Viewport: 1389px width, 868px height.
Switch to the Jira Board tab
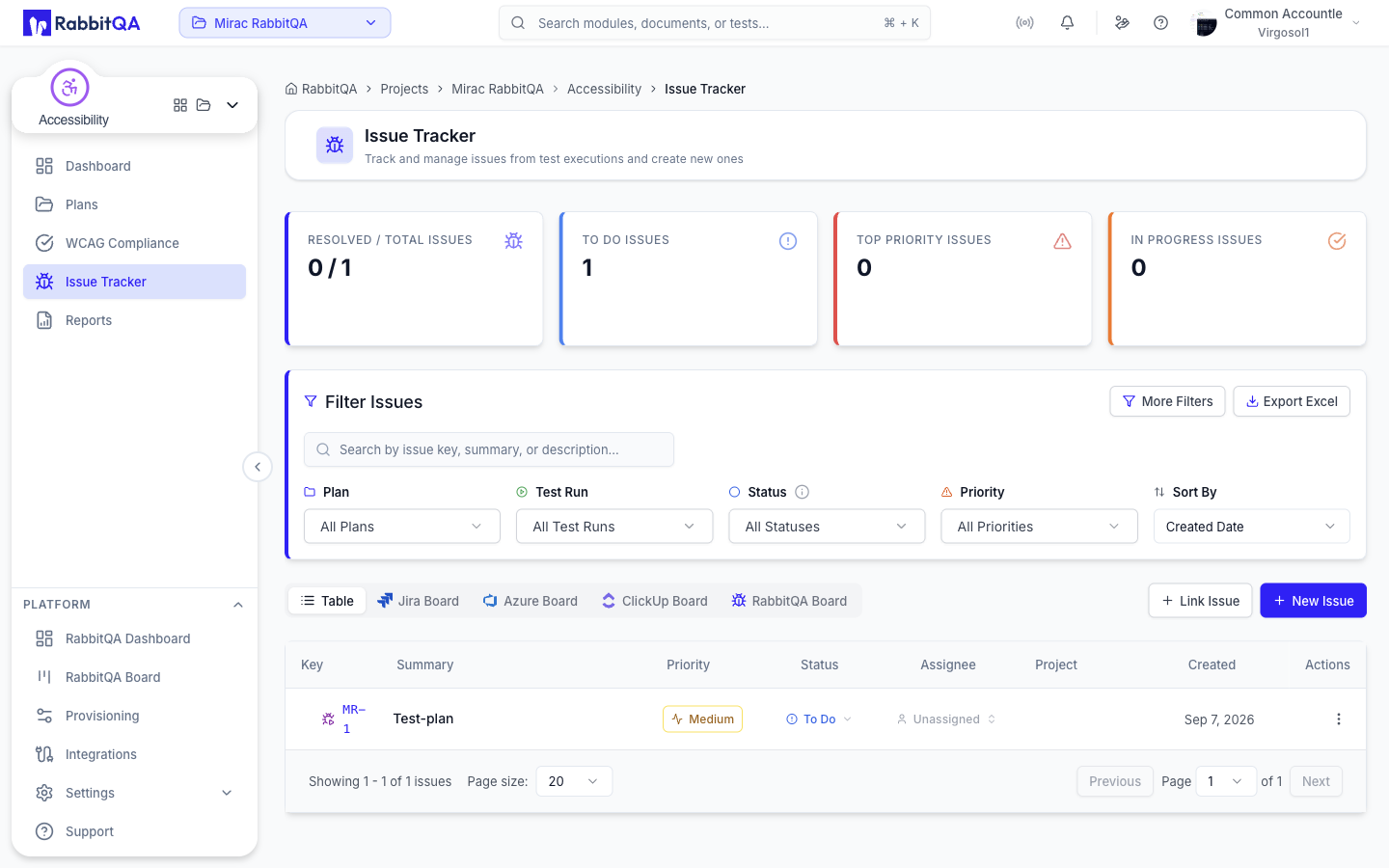(418, 601)
